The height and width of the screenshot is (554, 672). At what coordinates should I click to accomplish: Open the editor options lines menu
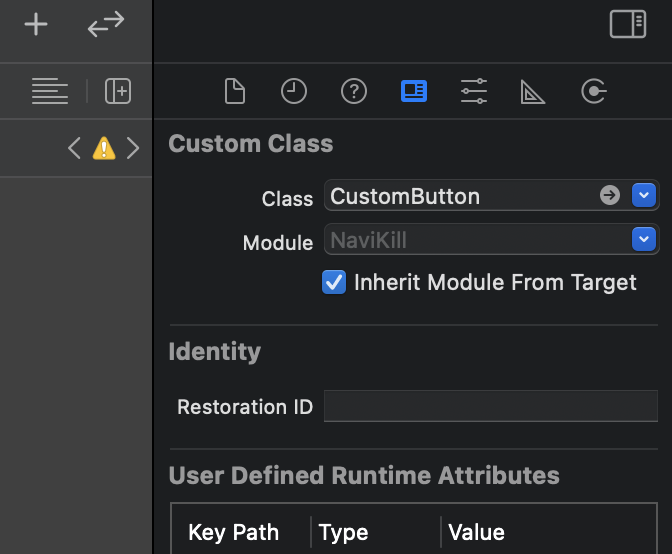[50, 91]
